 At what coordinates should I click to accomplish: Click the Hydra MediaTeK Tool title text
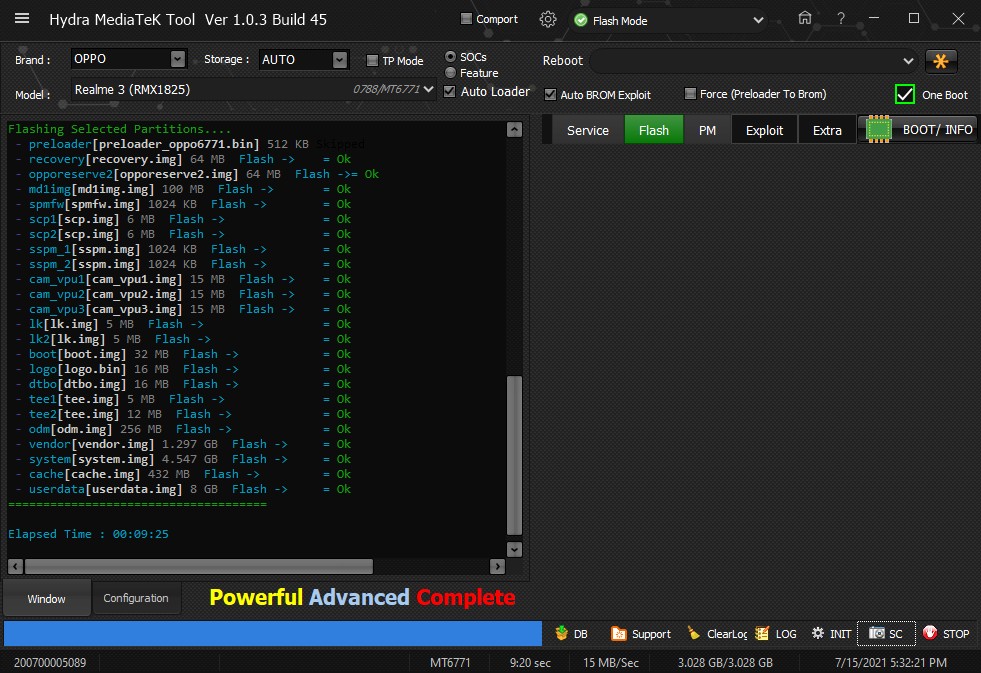coord(188,19)
